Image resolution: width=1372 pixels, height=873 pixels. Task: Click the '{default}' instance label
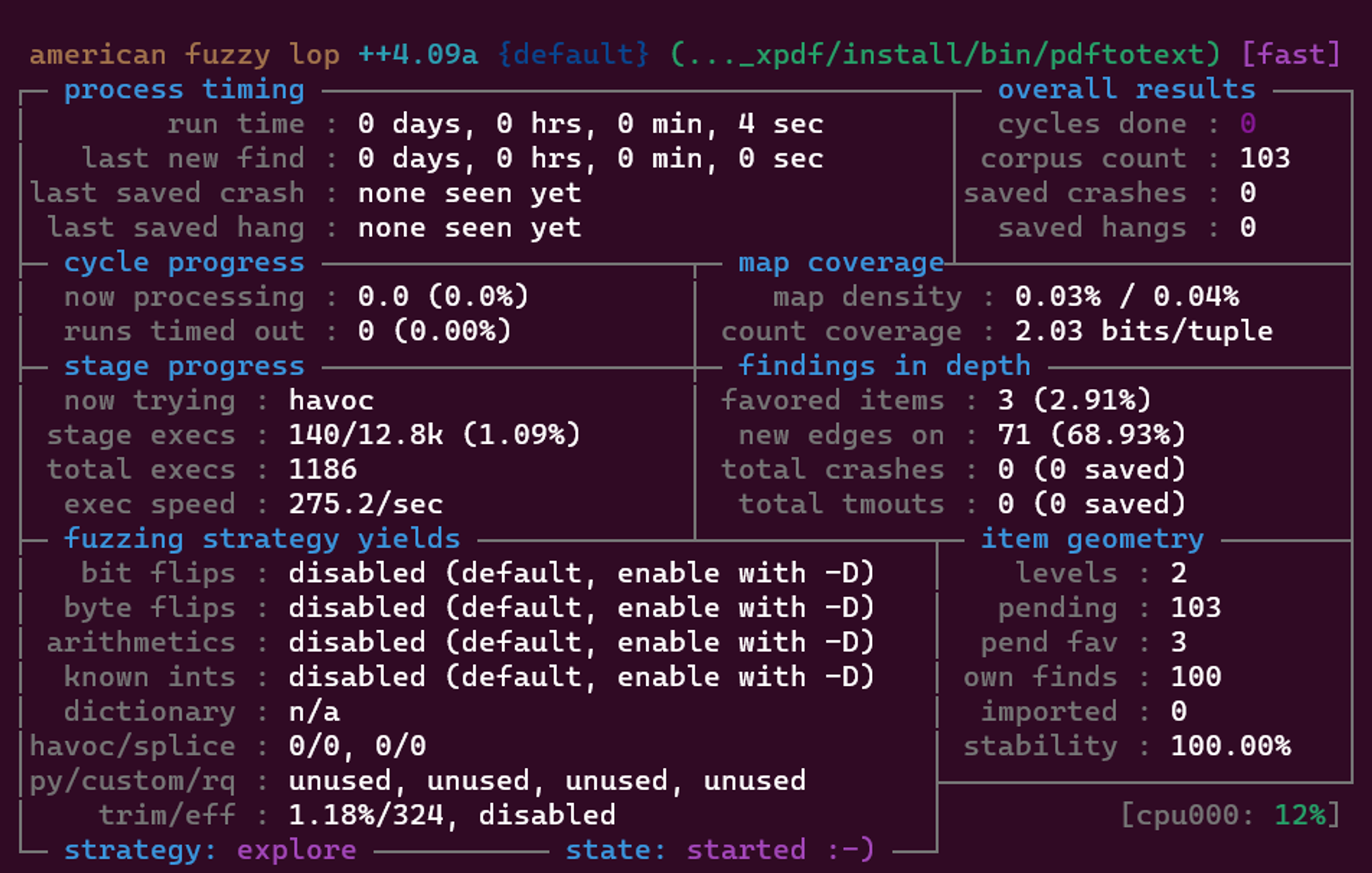click(573, 54)
